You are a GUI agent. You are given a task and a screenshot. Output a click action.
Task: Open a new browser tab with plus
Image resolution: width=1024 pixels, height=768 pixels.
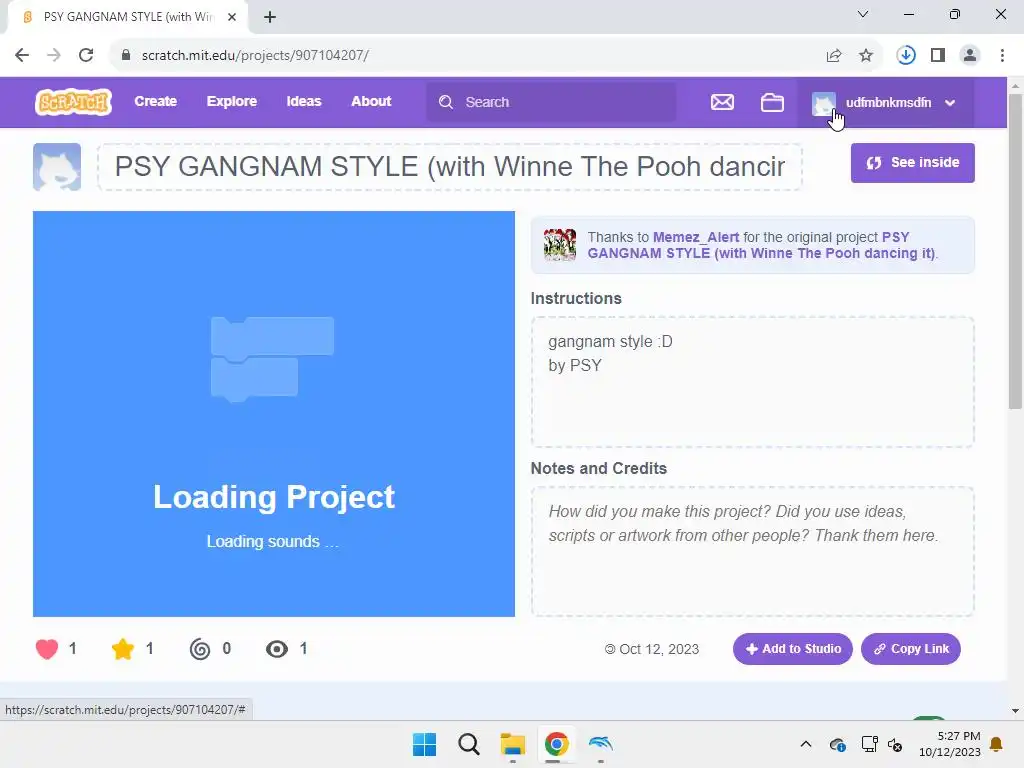pos(270,17)
